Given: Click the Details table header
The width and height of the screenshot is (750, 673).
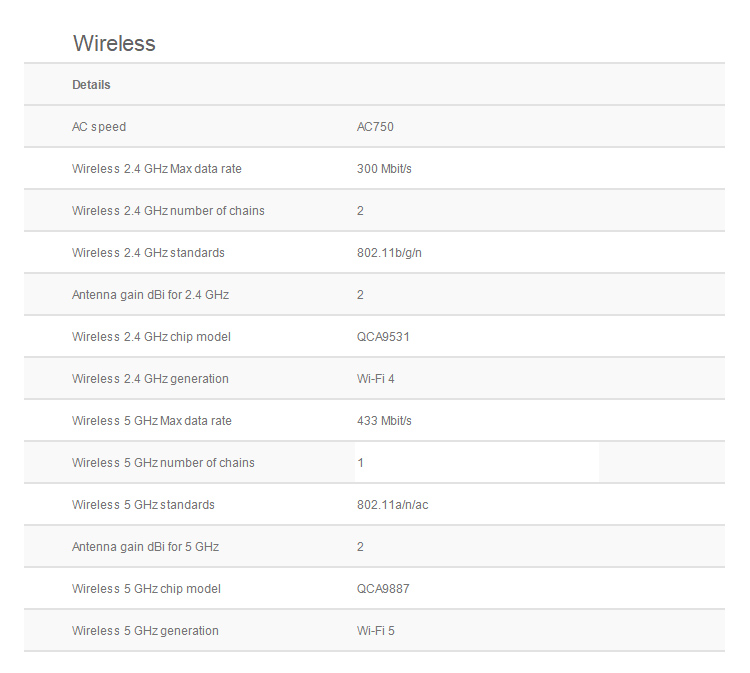Looking at the screenshot, I should point(91,85).
